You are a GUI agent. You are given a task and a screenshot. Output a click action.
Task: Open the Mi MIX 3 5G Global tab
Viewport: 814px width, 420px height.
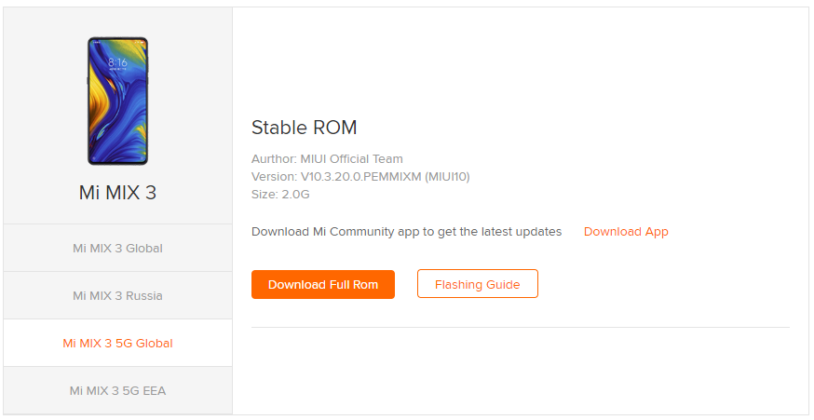[x=118, y=343]
